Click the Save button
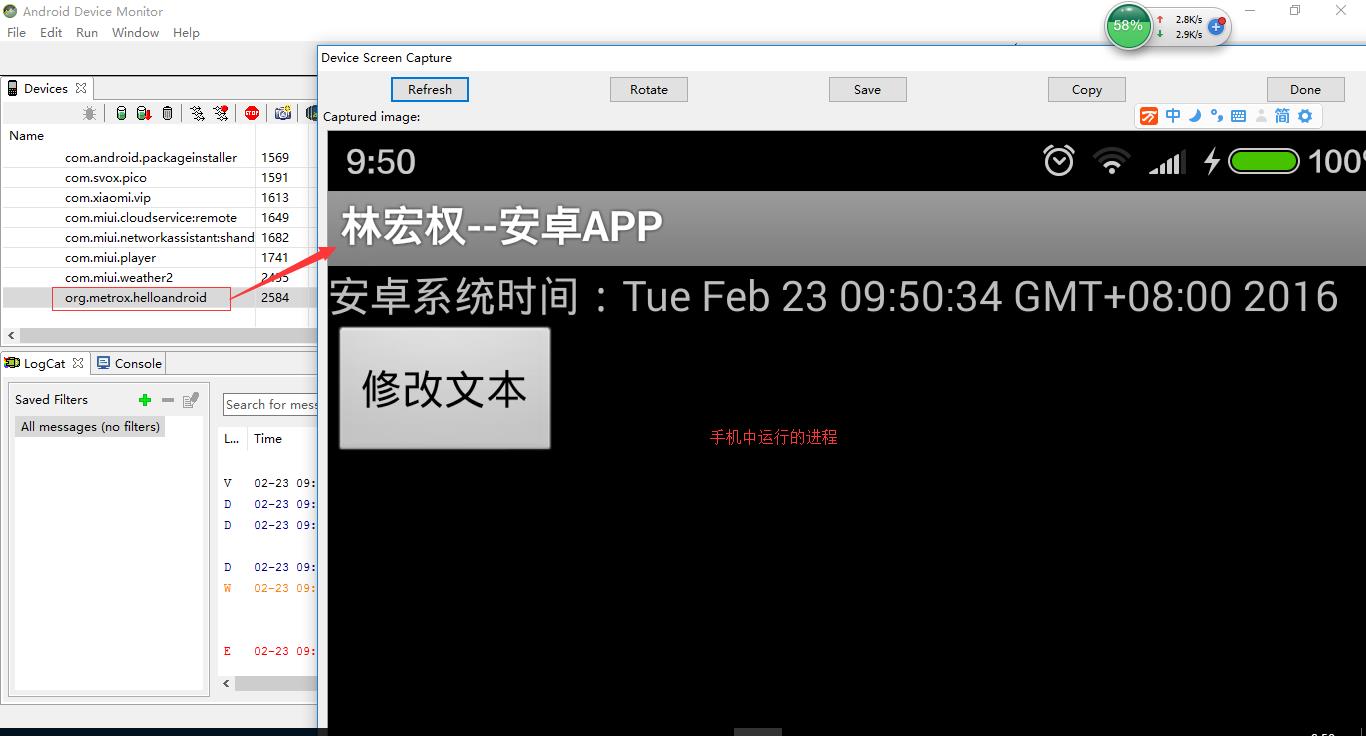Viewport: 1366px width, 736px height. tap(868, 89)
